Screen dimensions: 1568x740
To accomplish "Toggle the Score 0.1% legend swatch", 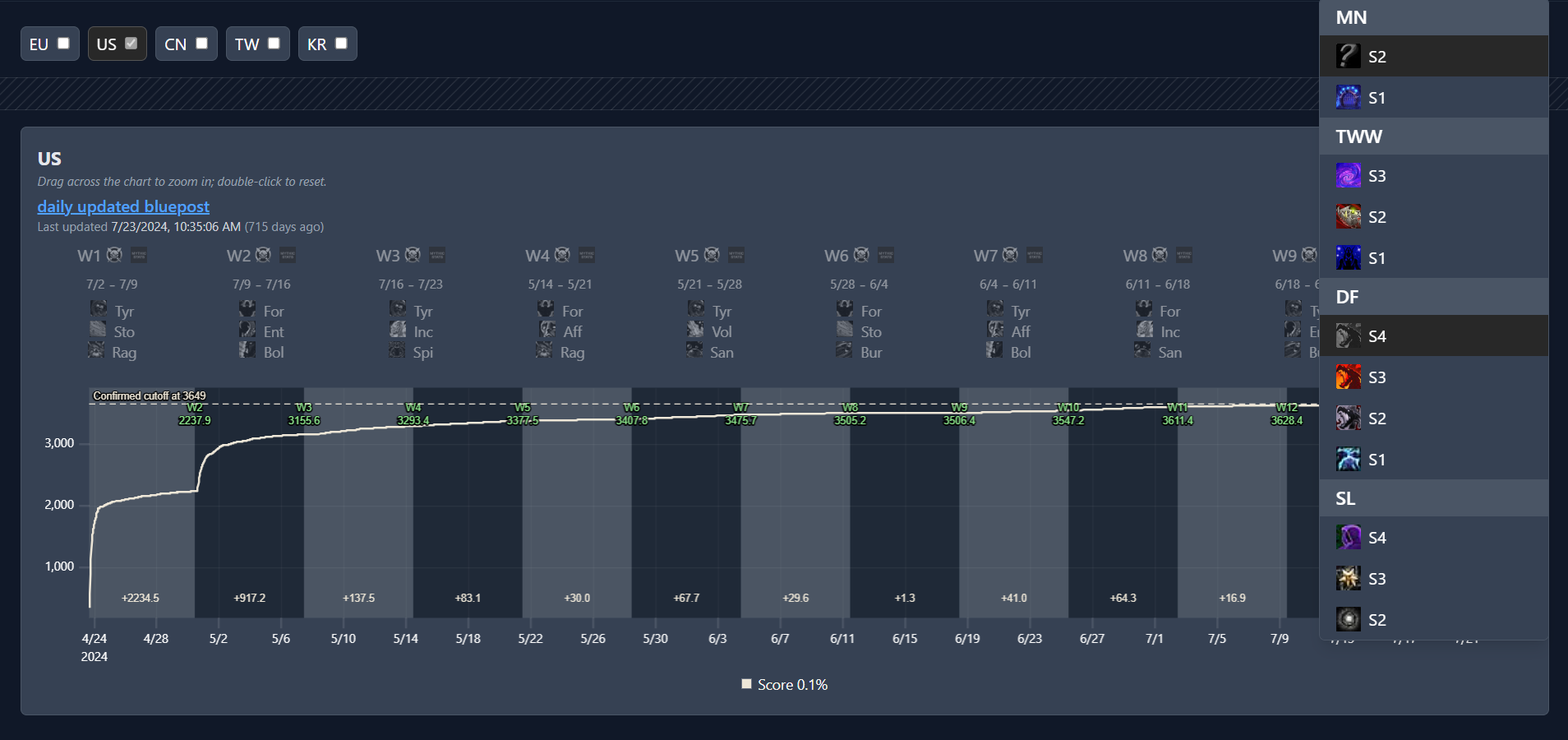I will point(747,684).
